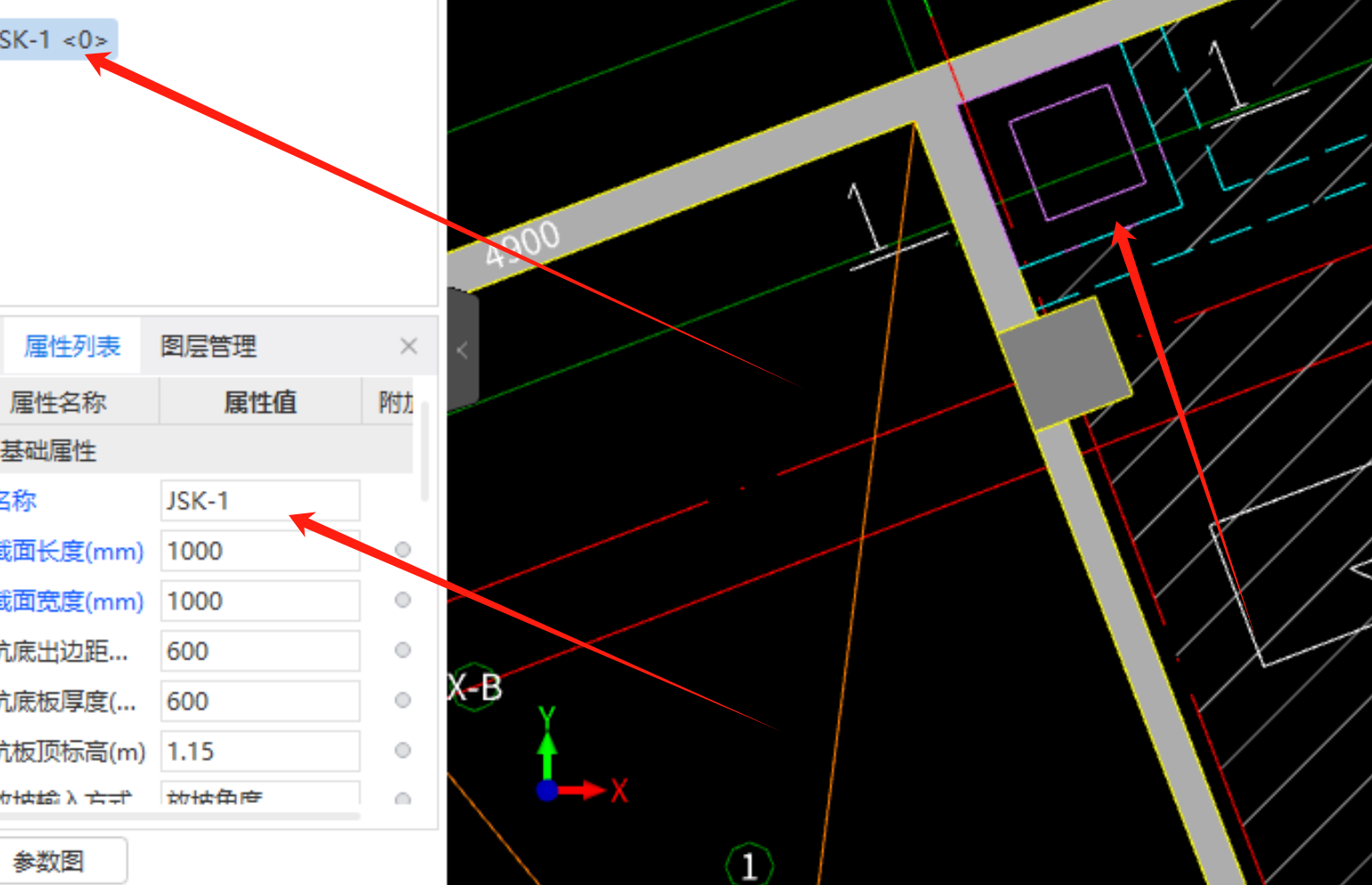Toggle the 附加 circle for 截面宽度 row

403,600
